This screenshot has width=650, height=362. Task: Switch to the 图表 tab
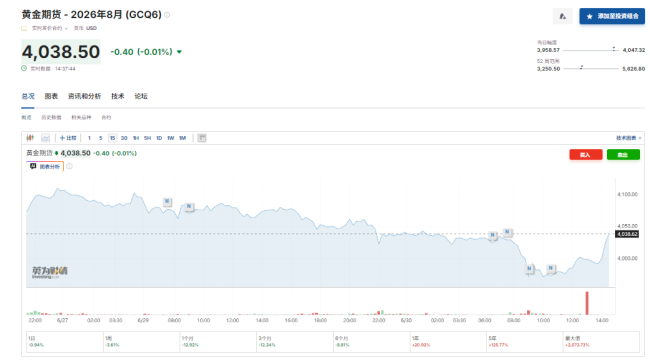[x=51, y=96]
